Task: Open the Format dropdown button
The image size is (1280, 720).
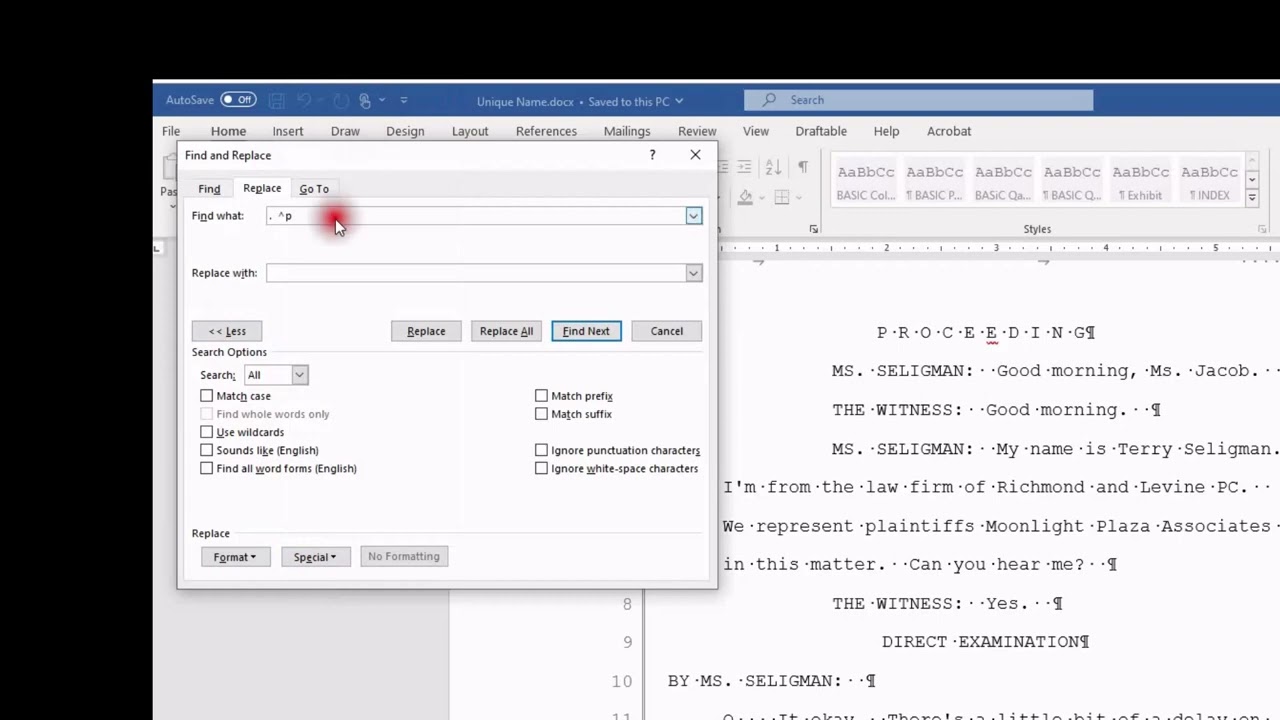Action: tap(235, 557)
